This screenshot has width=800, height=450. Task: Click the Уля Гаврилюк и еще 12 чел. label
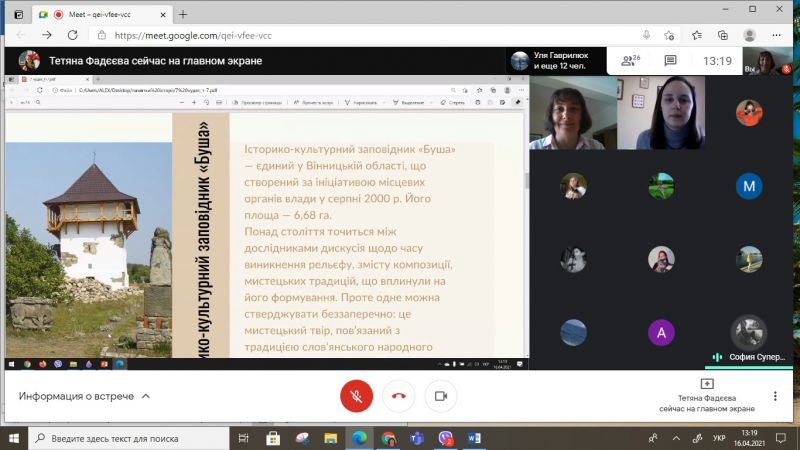[561, 61]
